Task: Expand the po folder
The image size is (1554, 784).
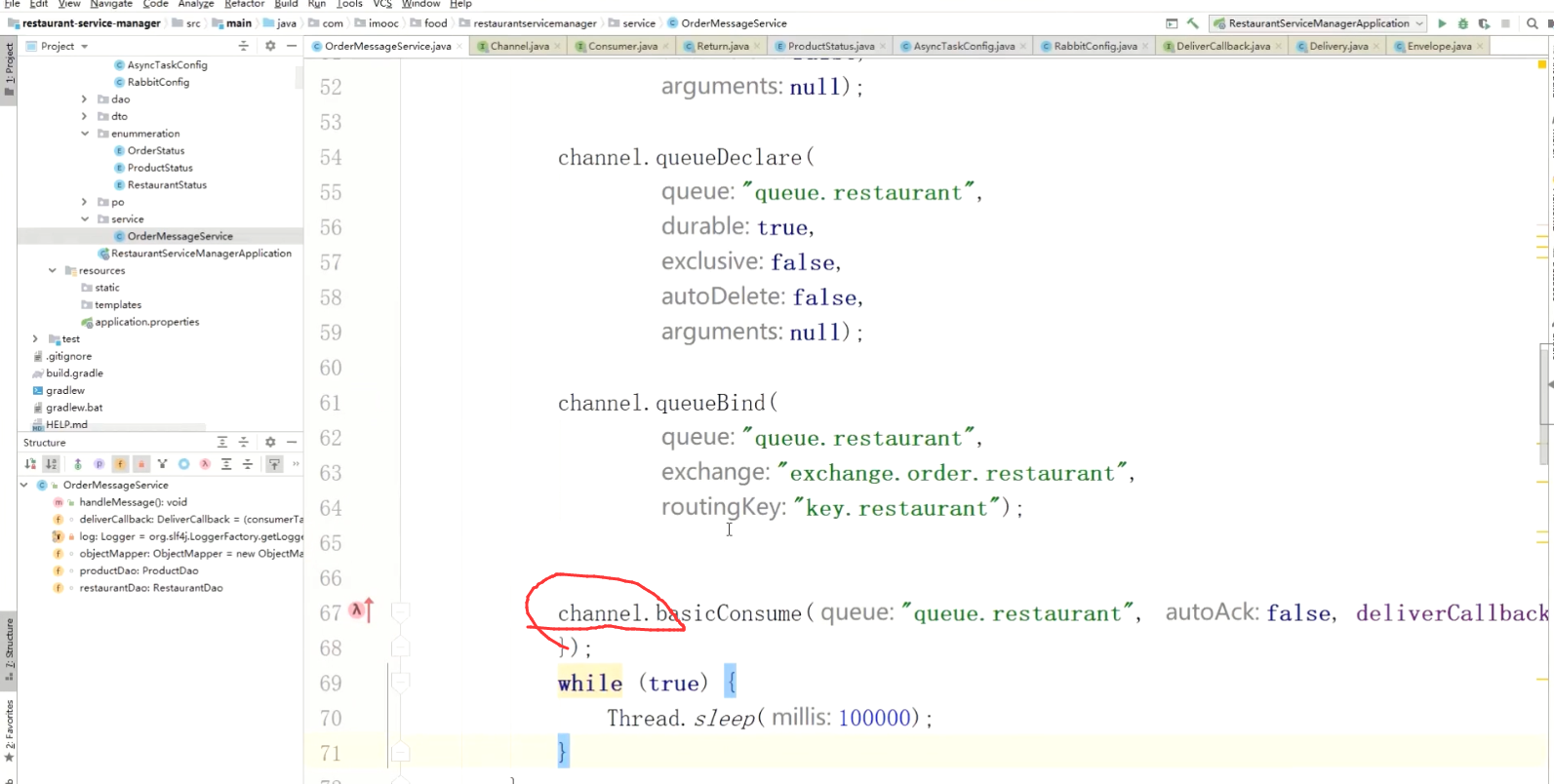Action: tap(84, 202)
